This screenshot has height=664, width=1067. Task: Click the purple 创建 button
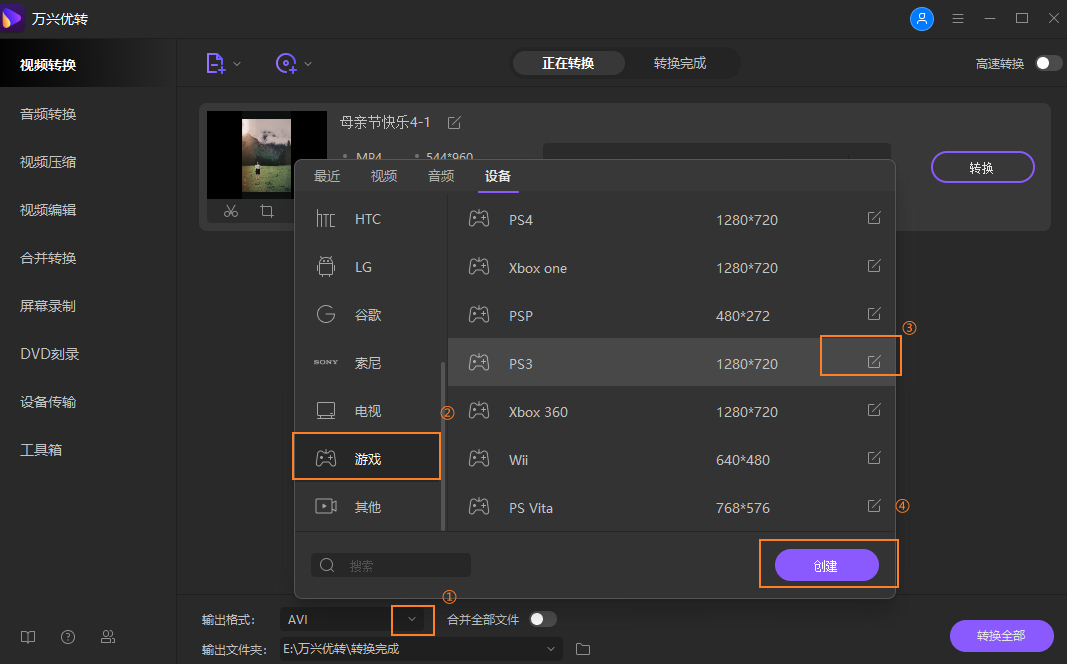tap(826, 566)
